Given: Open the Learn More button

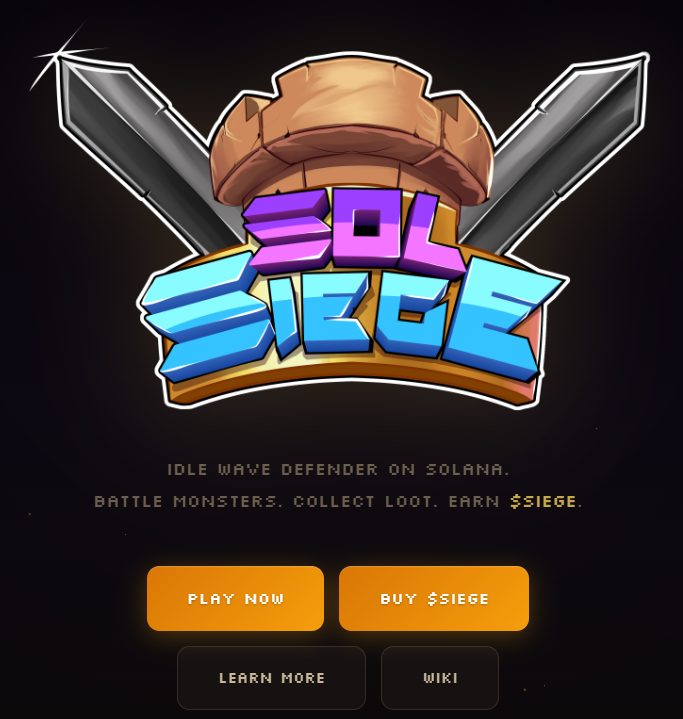Looking at the screenshot, I should click(272, 678).
